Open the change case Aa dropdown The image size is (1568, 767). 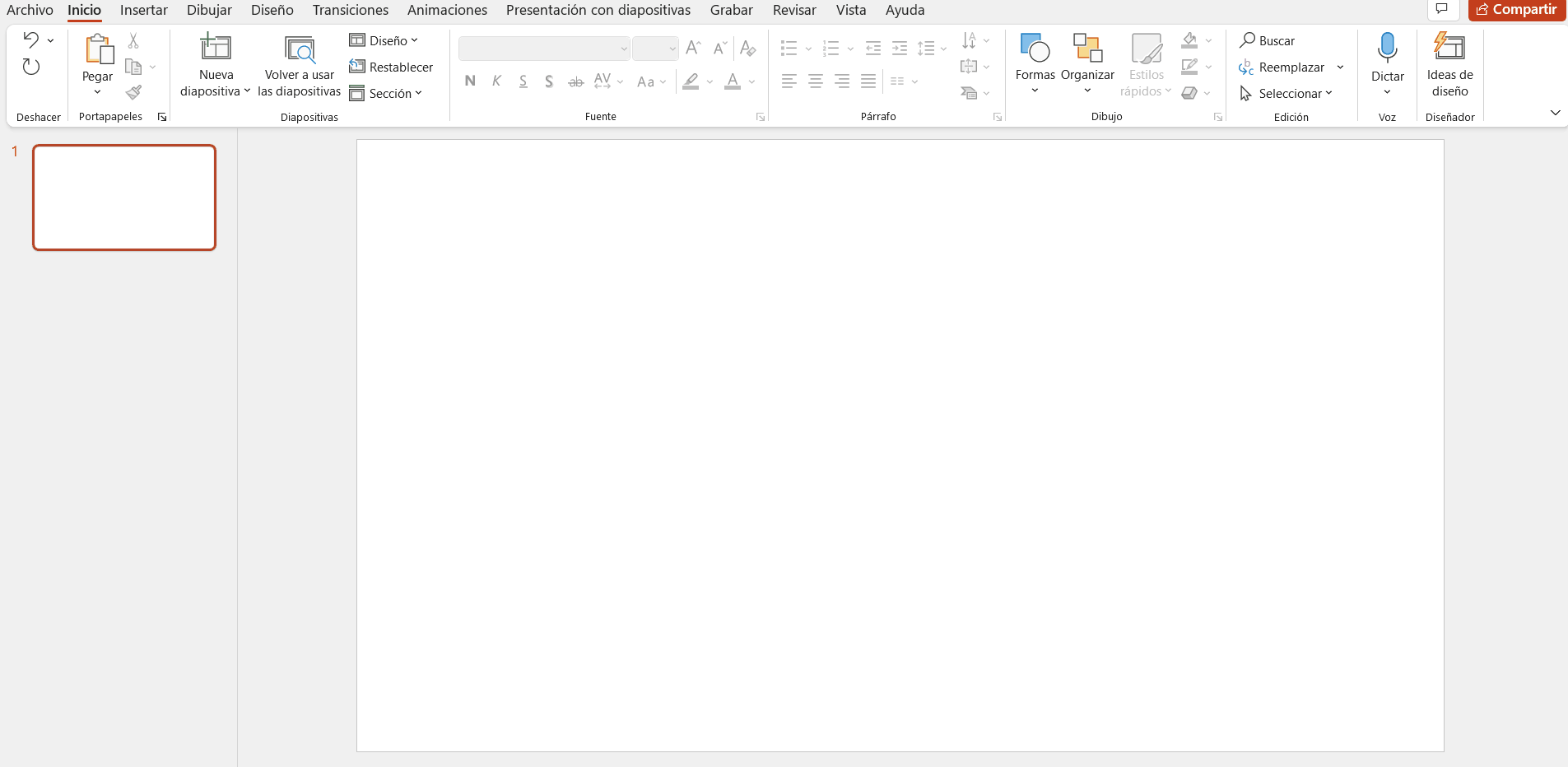(651, 81)
